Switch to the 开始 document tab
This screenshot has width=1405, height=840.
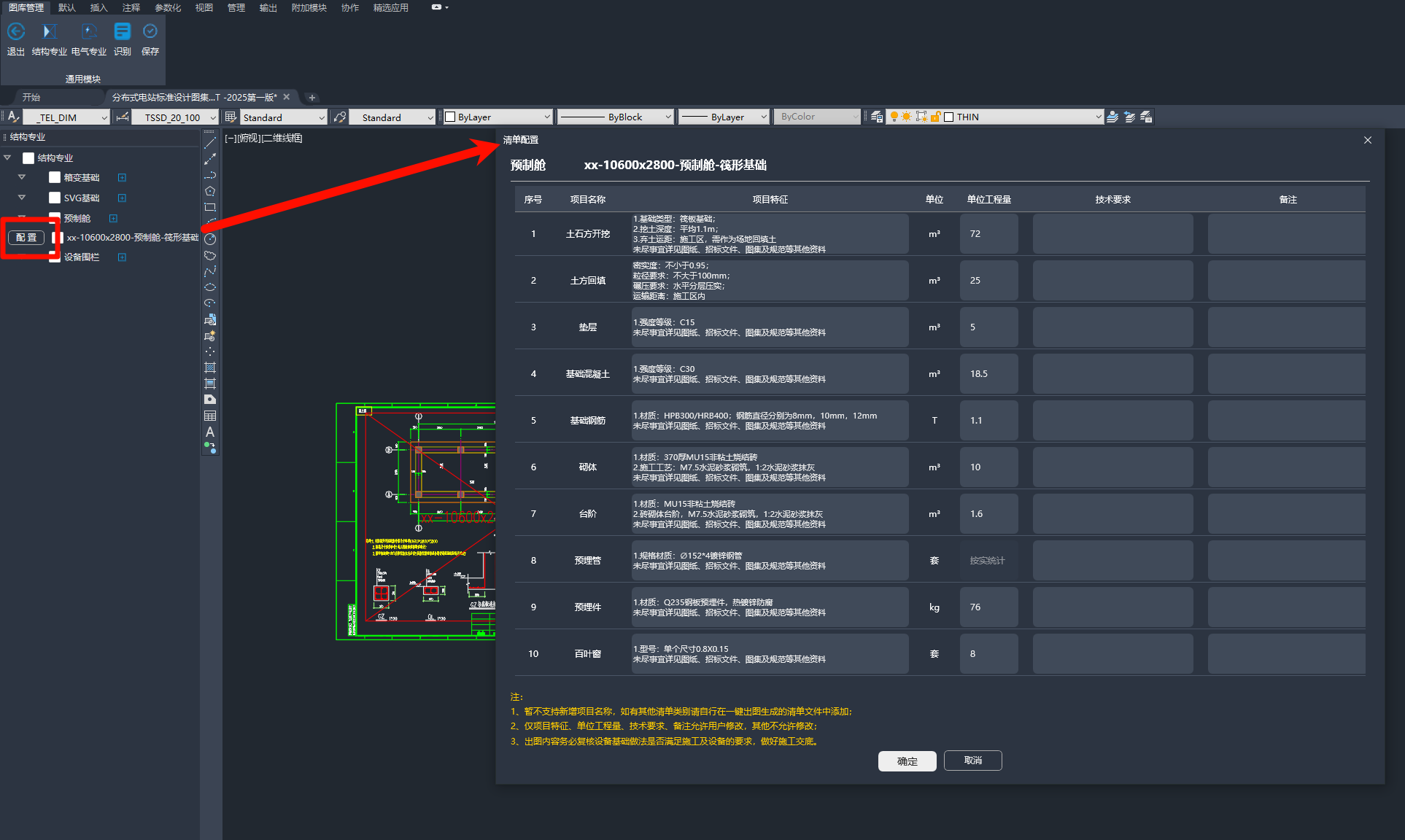click(31, 97)
